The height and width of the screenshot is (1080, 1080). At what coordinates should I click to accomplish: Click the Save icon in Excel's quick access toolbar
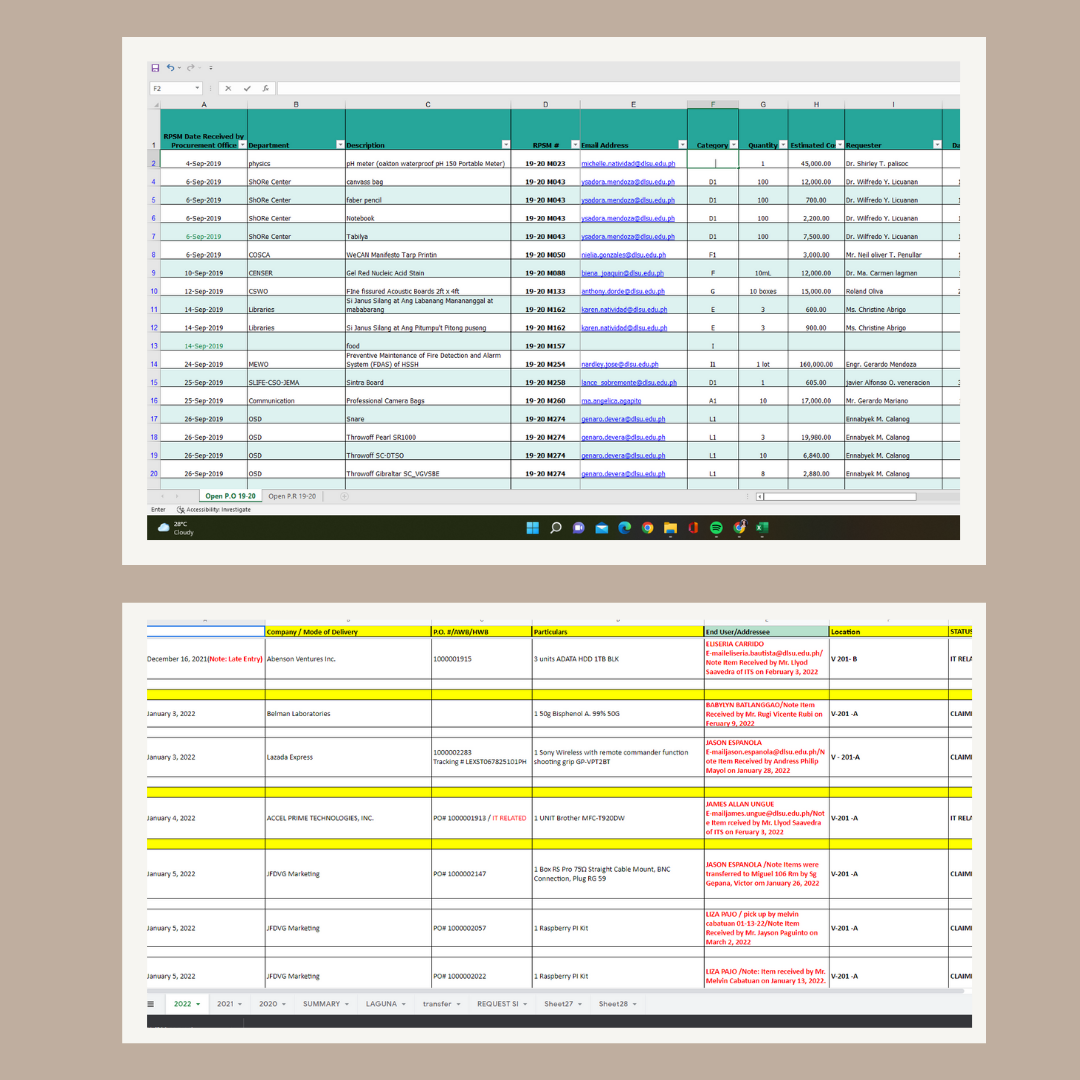(x=155, y=68)
